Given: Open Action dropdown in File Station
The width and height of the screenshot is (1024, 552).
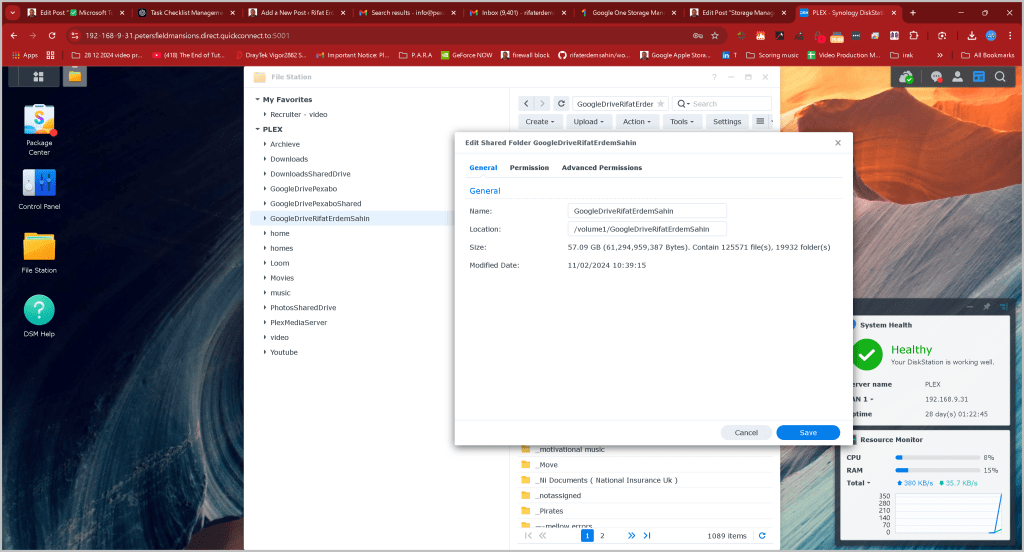Looking at the screenshot, I should point(636,122).
